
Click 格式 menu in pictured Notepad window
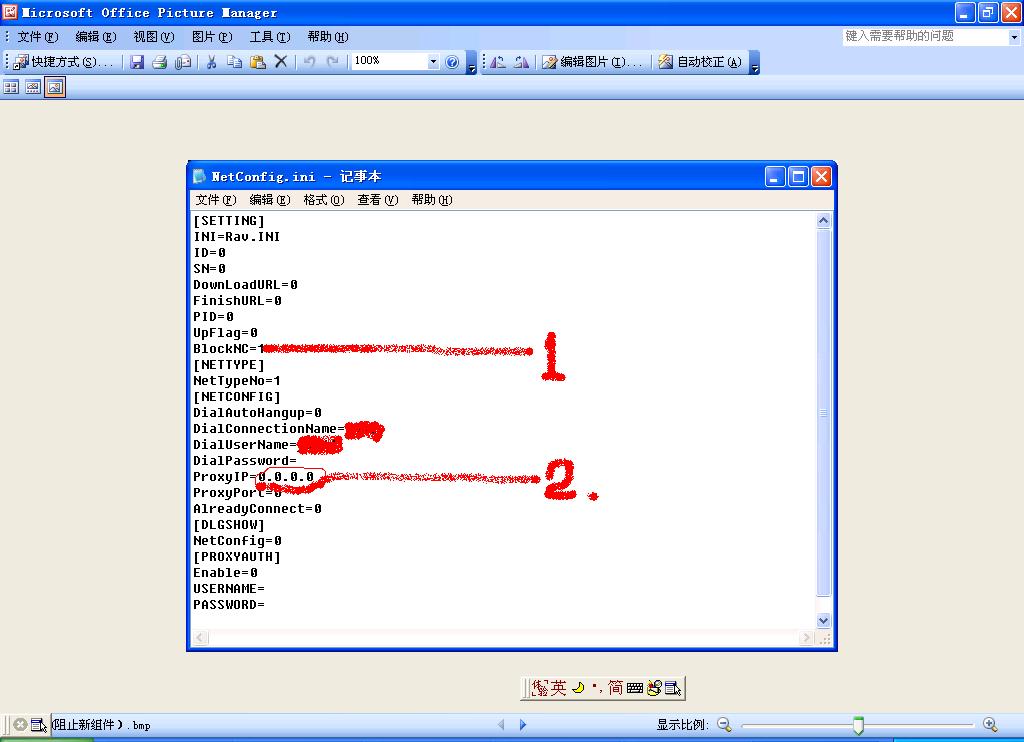point(323,200)
